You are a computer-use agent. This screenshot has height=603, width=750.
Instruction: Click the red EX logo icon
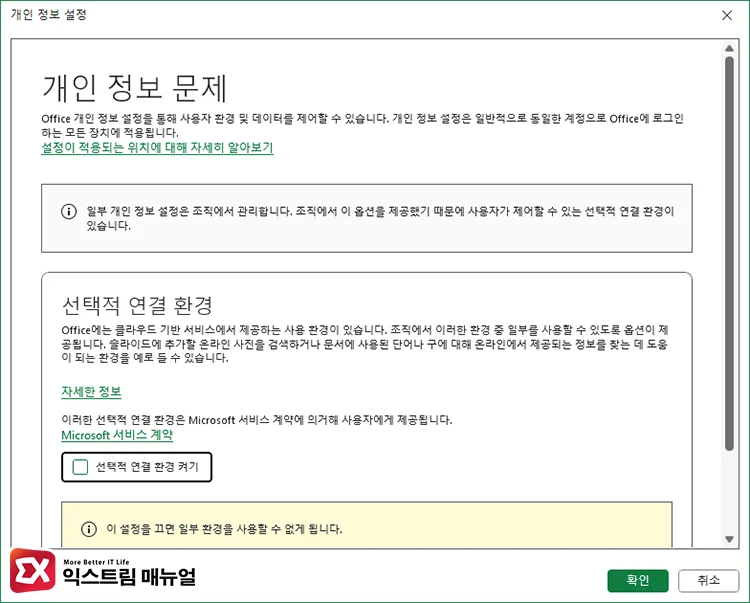pos(31,573)
